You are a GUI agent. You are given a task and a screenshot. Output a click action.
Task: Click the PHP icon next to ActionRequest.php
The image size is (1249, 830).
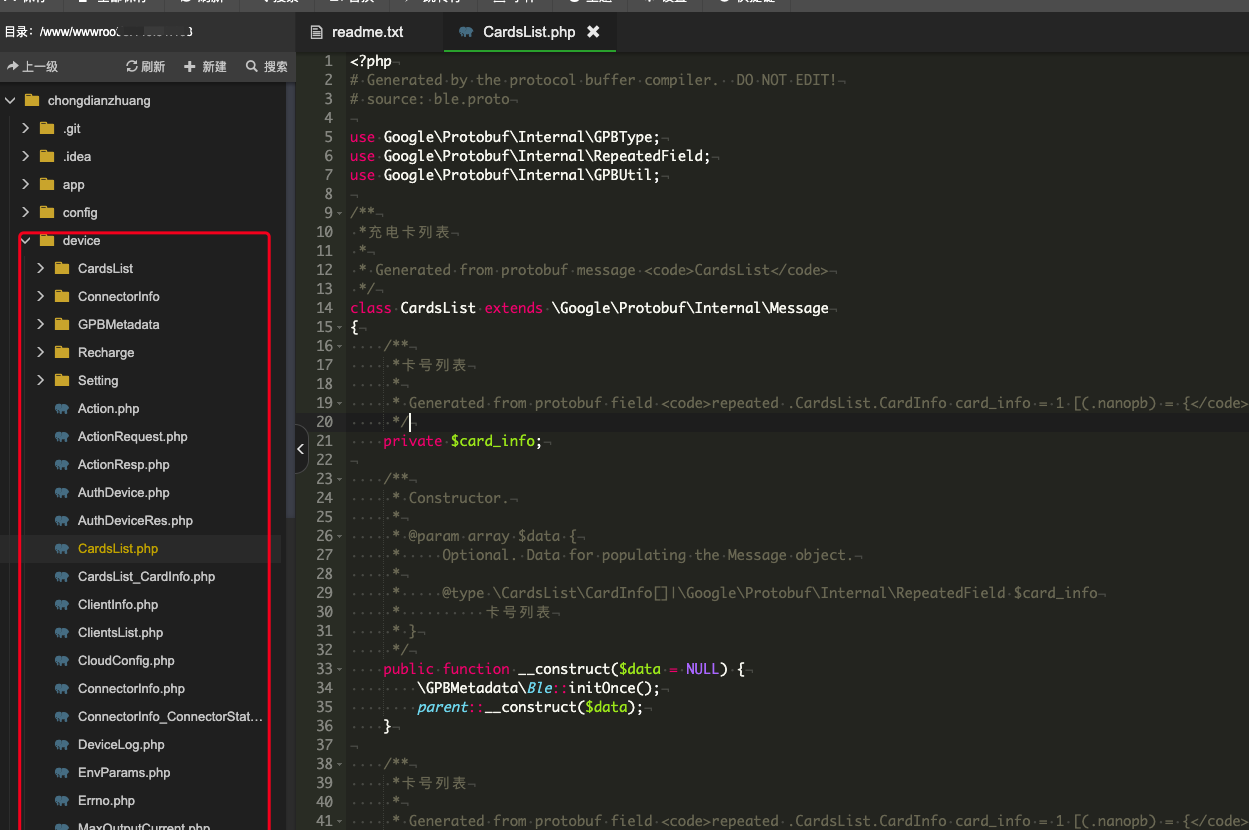(62, 437)
